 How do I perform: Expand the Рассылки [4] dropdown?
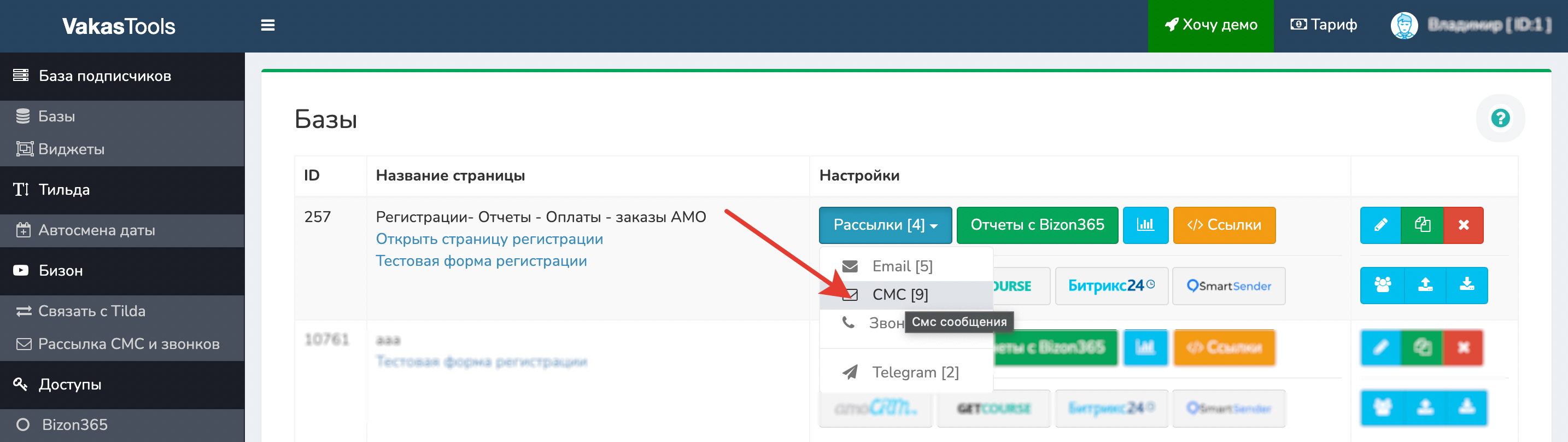click(885, 225)
